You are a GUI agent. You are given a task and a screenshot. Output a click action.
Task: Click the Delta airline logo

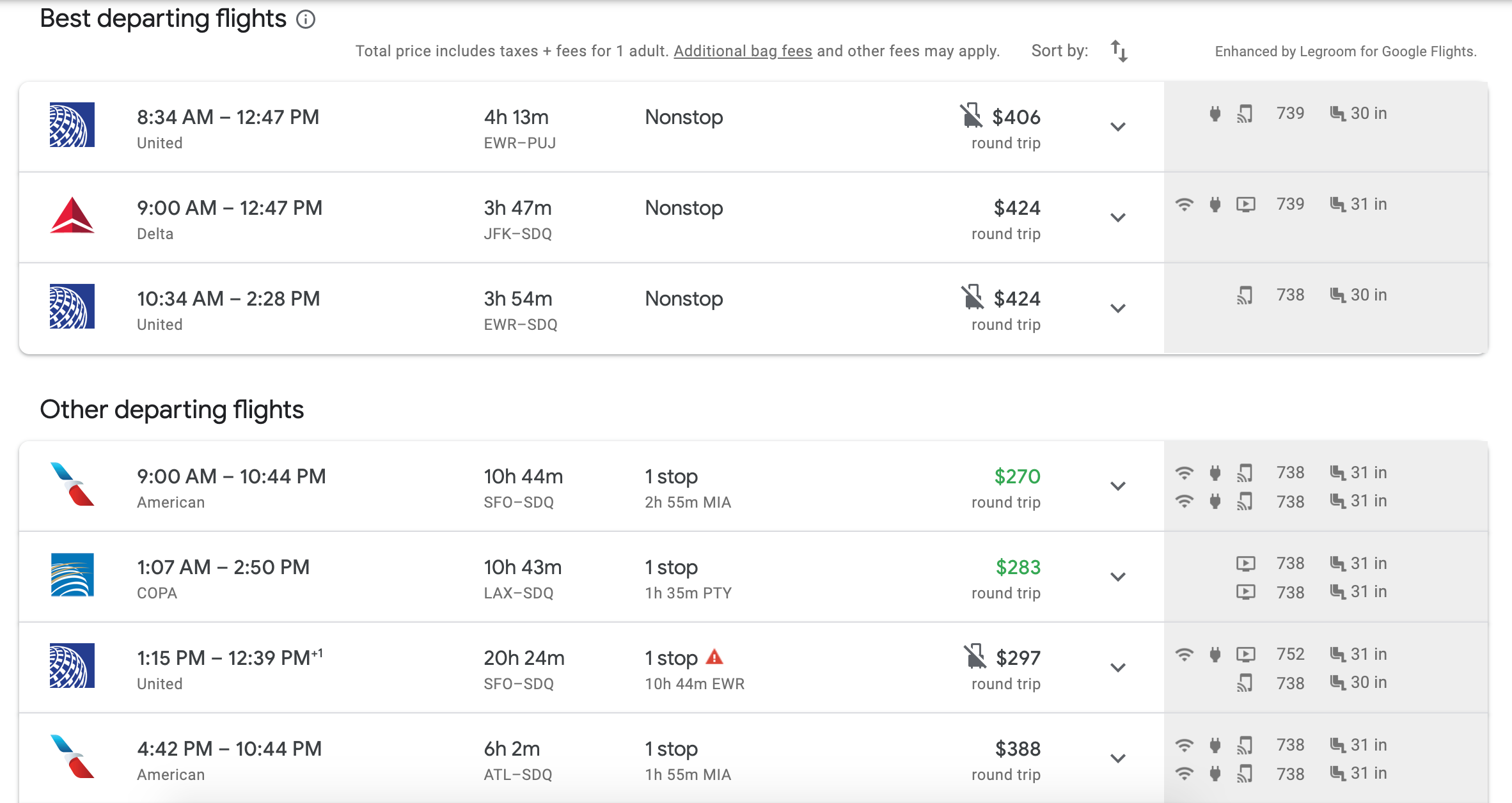point(72,215)
